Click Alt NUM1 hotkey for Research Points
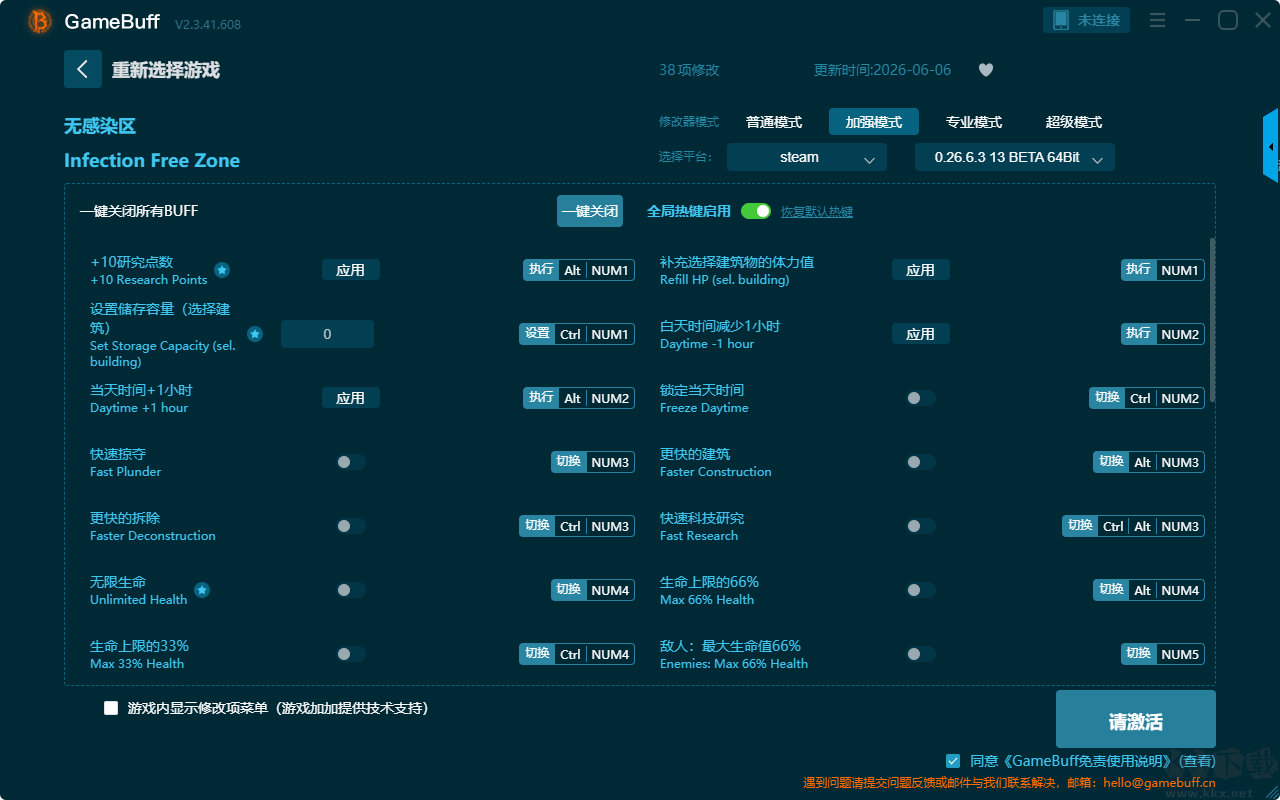Viewport: 1280px width, 800px height. [x=579, y=270]
